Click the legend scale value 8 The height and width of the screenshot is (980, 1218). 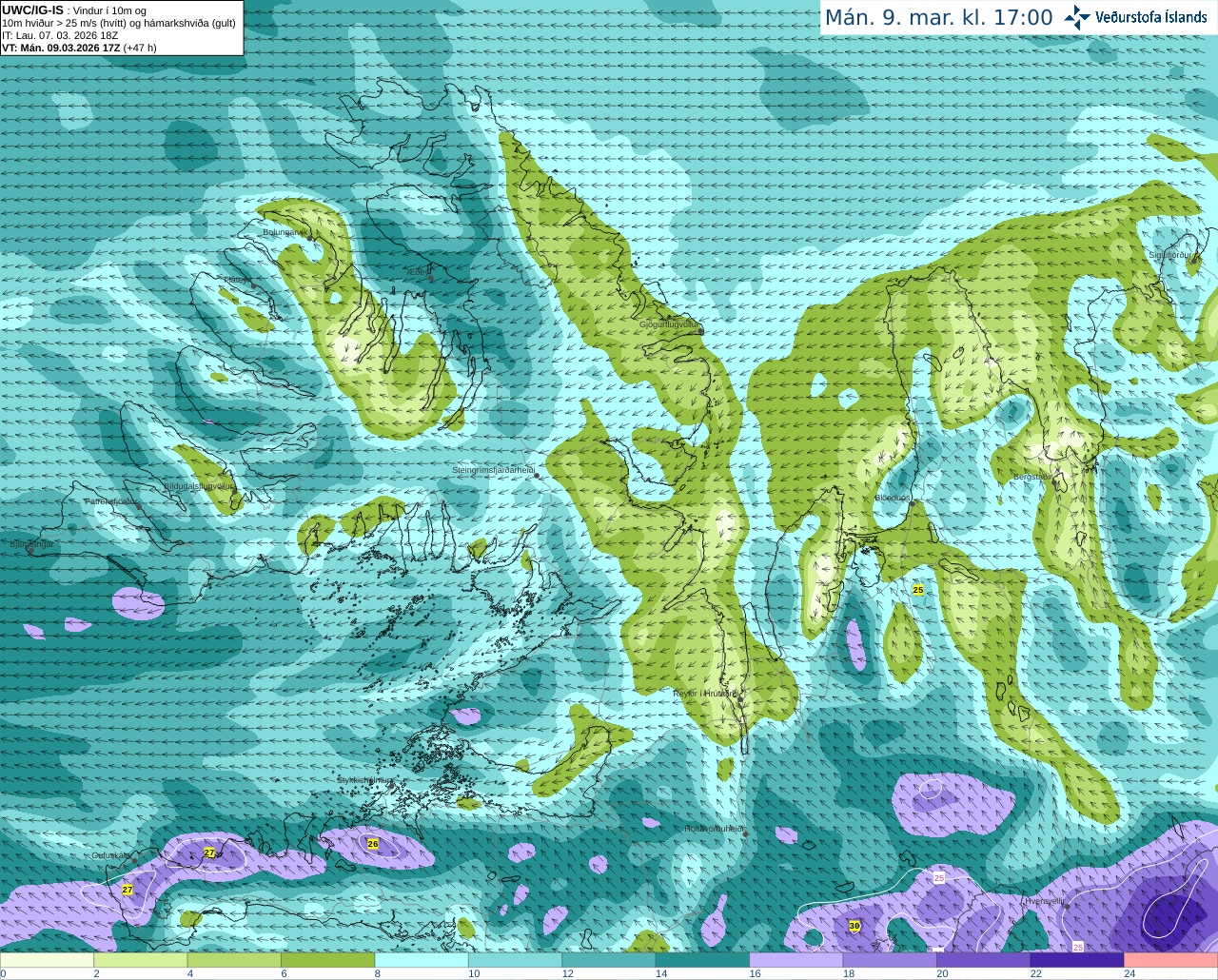click(377, 973)
